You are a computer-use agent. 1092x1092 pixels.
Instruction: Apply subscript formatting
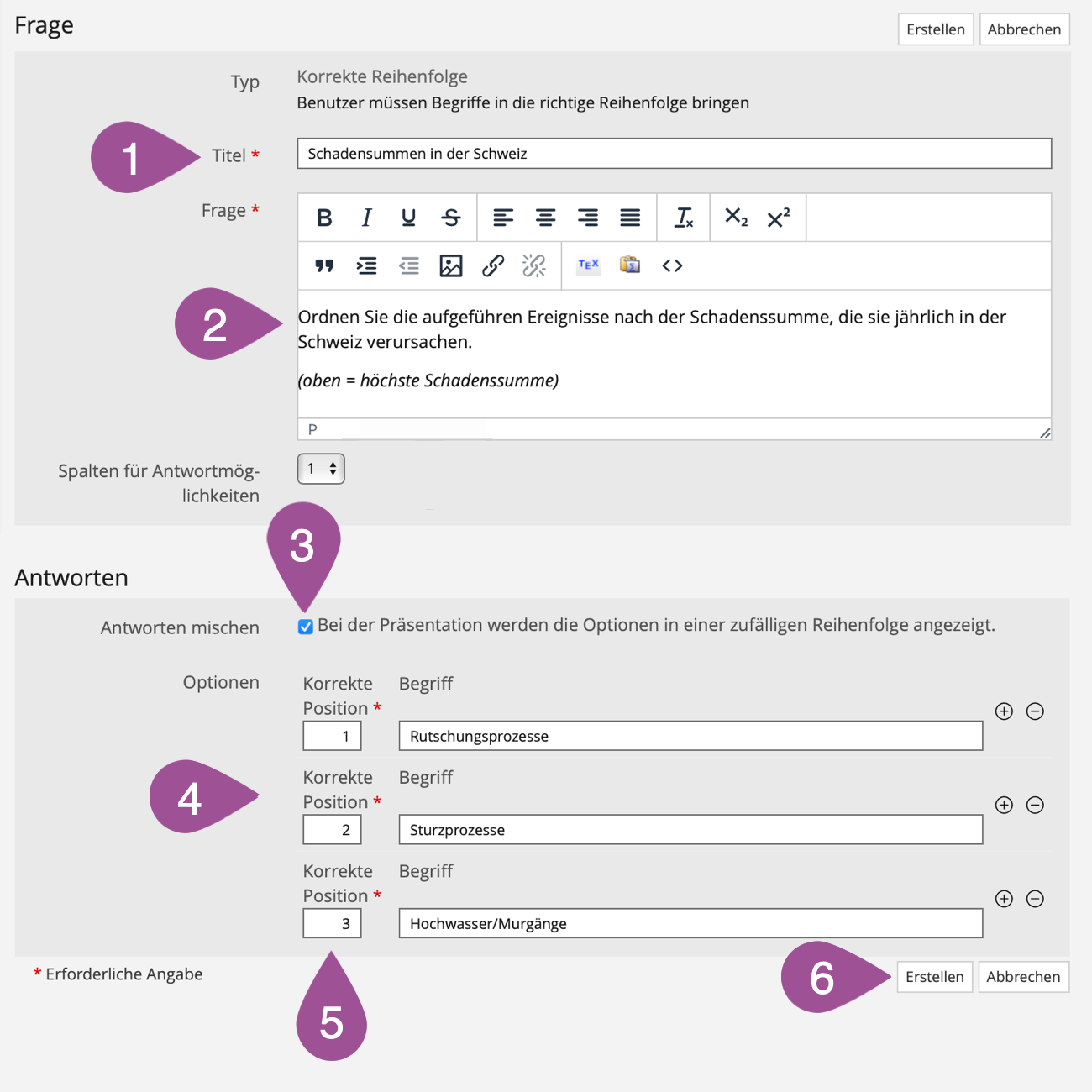736,218
